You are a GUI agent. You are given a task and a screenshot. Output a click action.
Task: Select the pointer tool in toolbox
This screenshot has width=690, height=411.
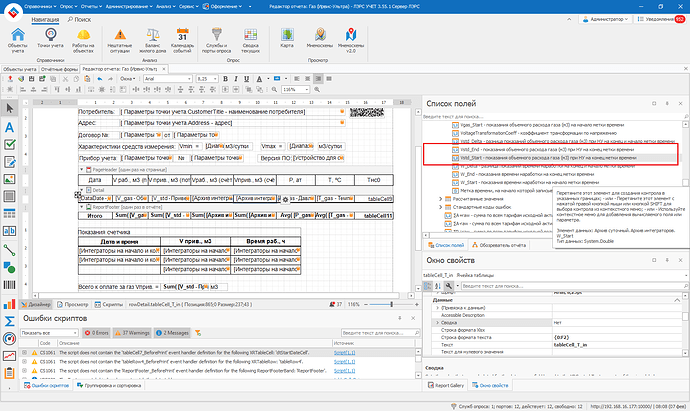9,109
